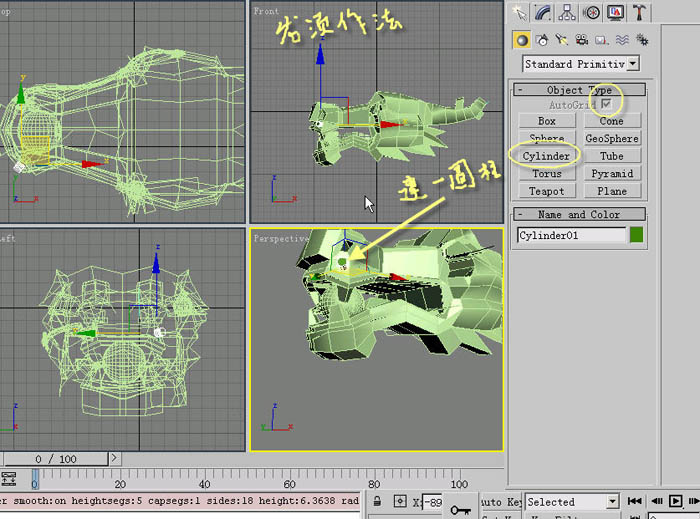Select the Helpers category icon
Screen dimensions: 700x519
point(601,40)
